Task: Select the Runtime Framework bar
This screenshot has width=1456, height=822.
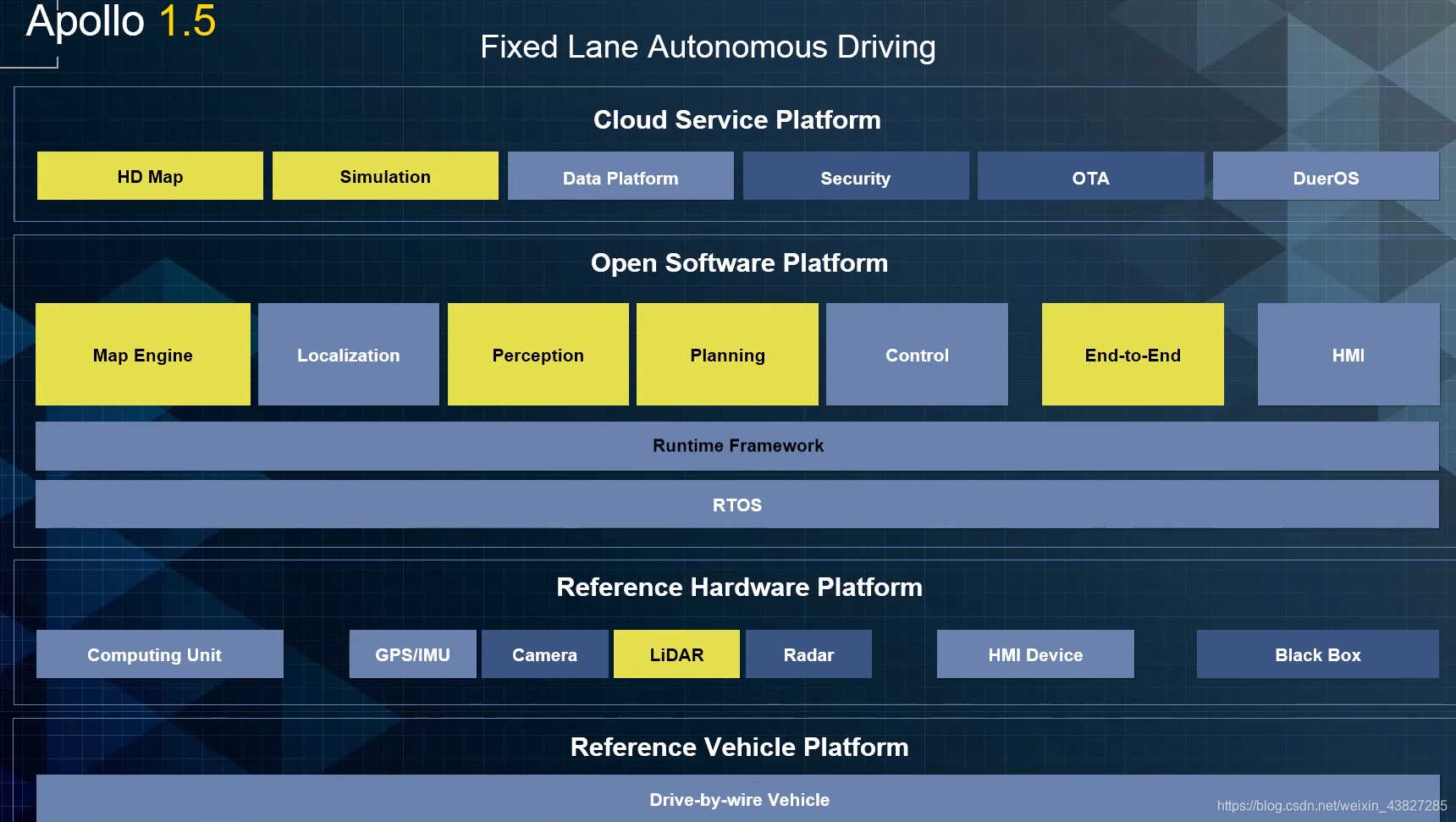Action: point(737,446)
